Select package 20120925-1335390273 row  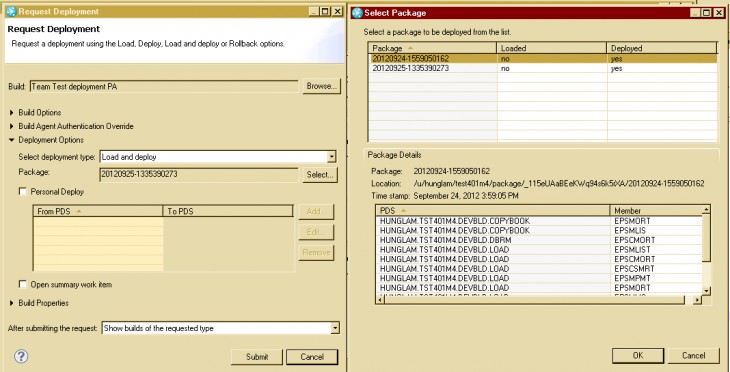click(x=542, y=68)
